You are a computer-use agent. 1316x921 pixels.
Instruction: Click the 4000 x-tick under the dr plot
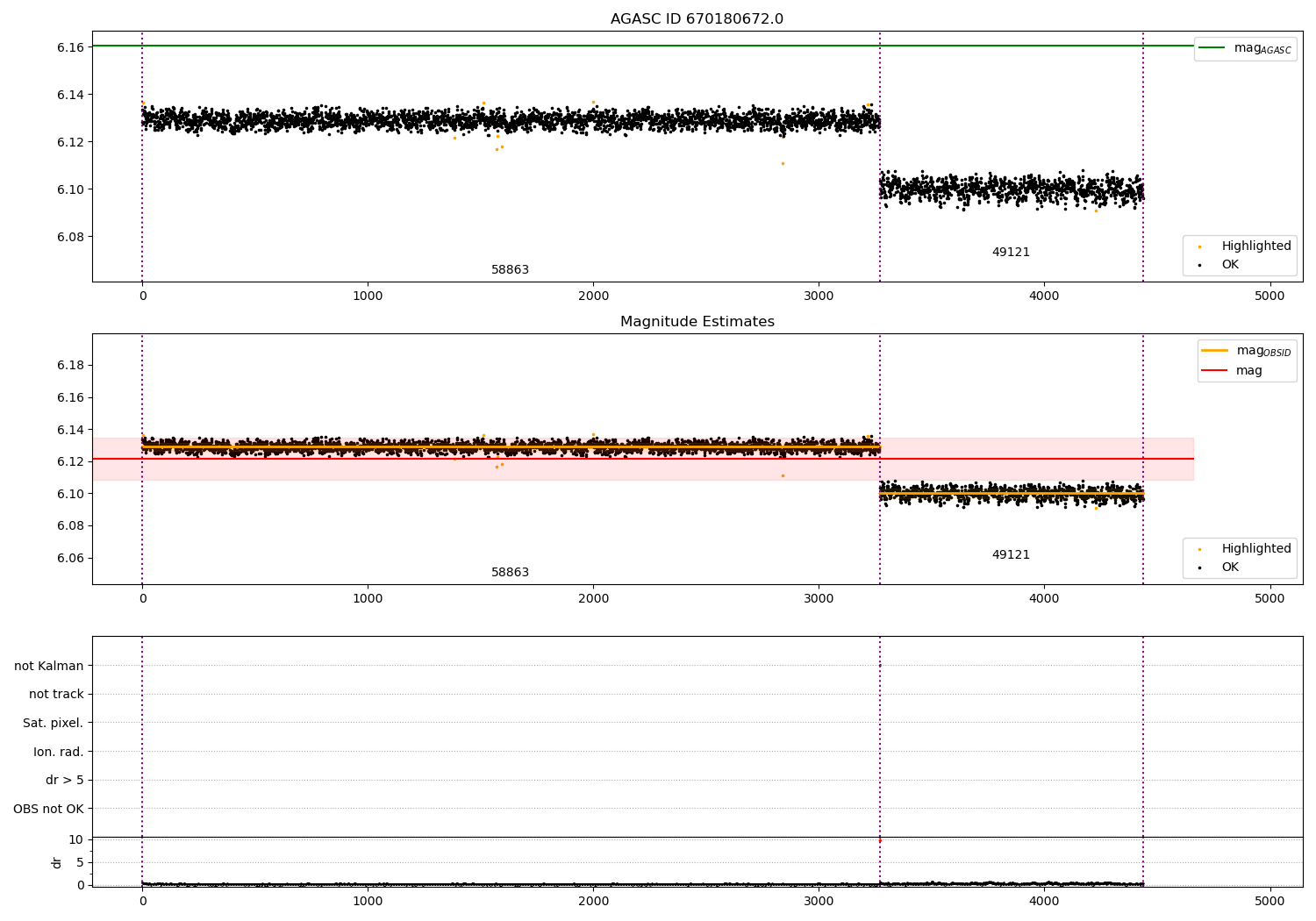pyautogui.click(x=1044, y=901)
